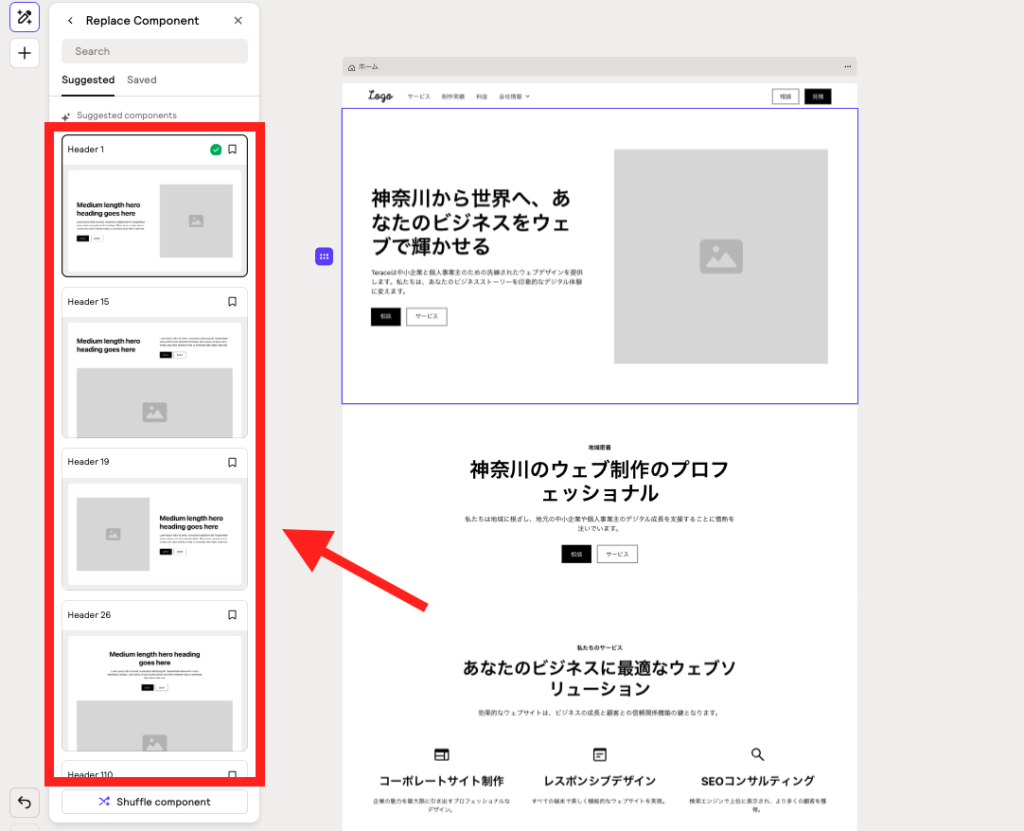Image resolution: width=1024 pixels, height=831 pixels.
Task: Click the plus add element button
Action: coord(24,53)
